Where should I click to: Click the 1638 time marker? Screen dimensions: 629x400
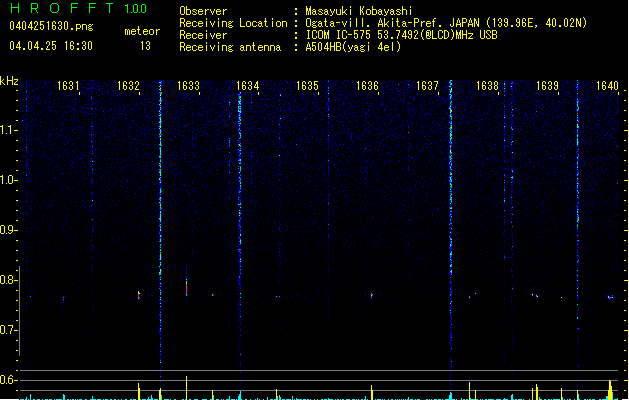click(x=487, y=86)
